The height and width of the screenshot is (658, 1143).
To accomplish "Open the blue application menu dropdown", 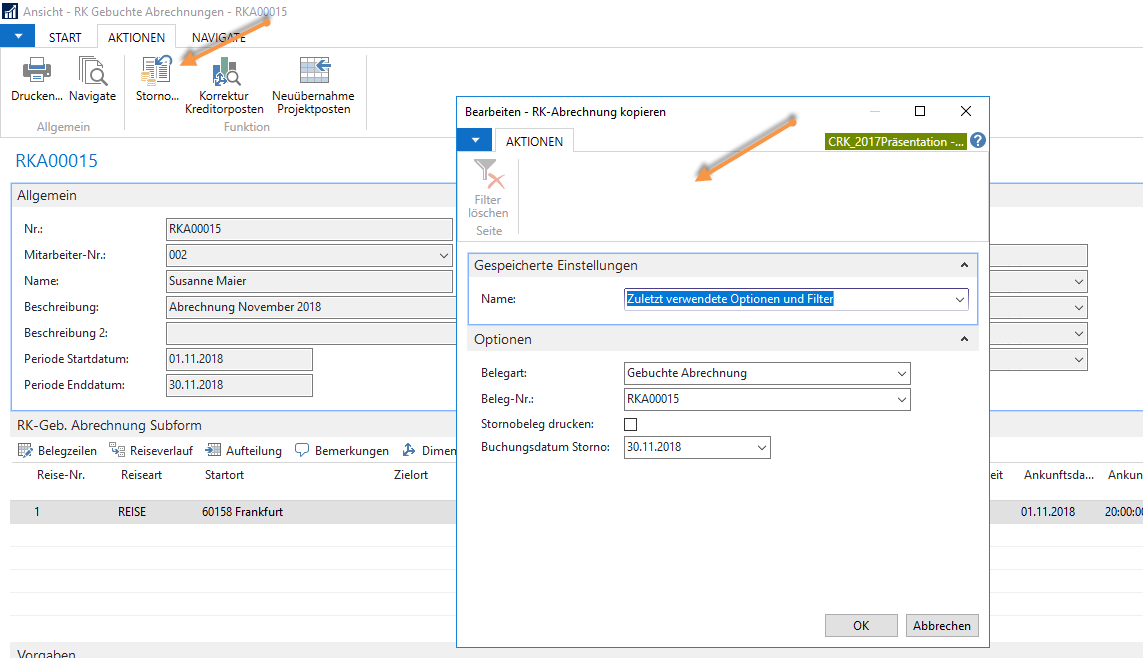I will click(x=17, y=36).
